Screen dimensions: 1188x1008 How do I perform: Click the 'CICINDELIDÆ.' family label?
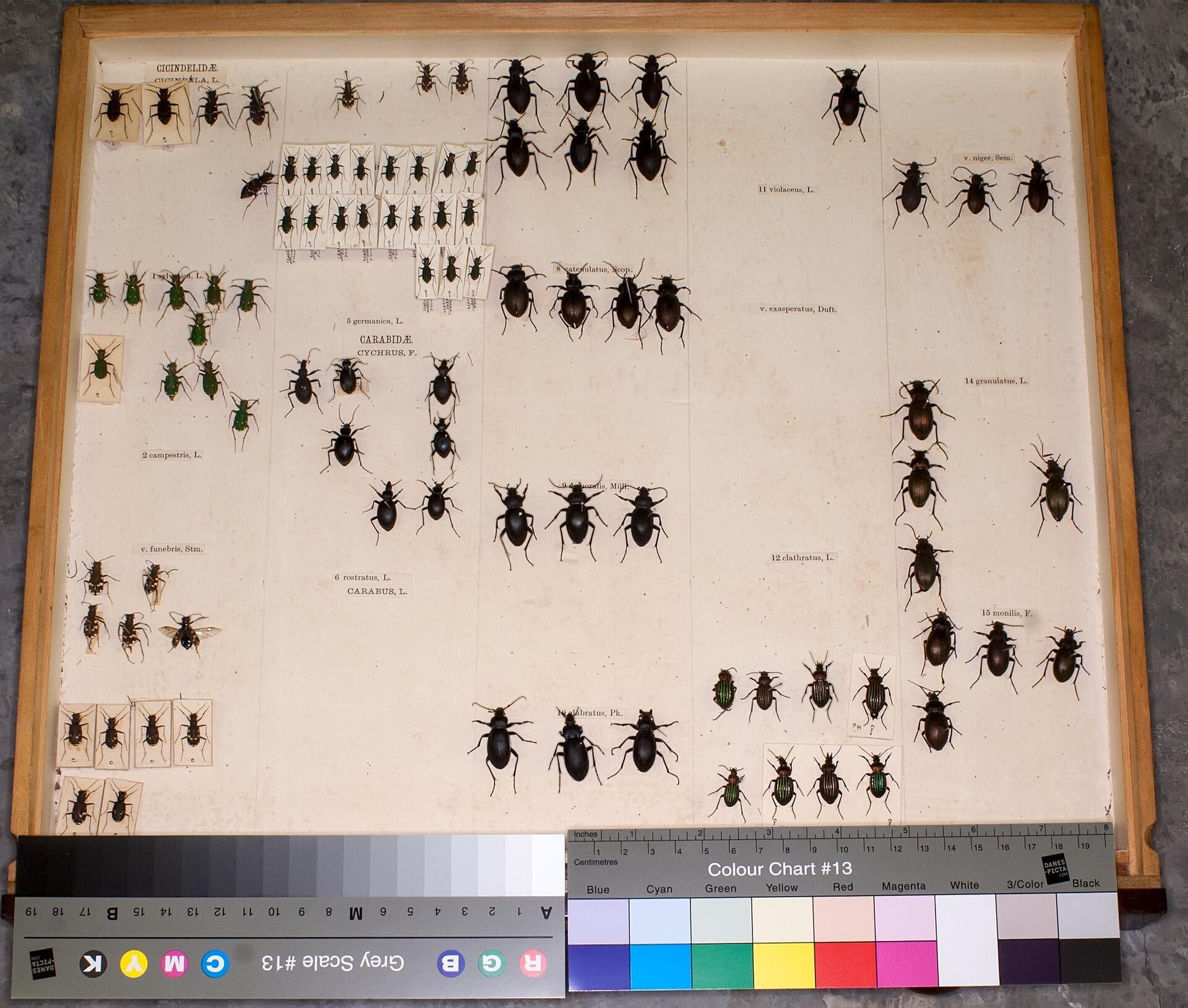[187, 68]
